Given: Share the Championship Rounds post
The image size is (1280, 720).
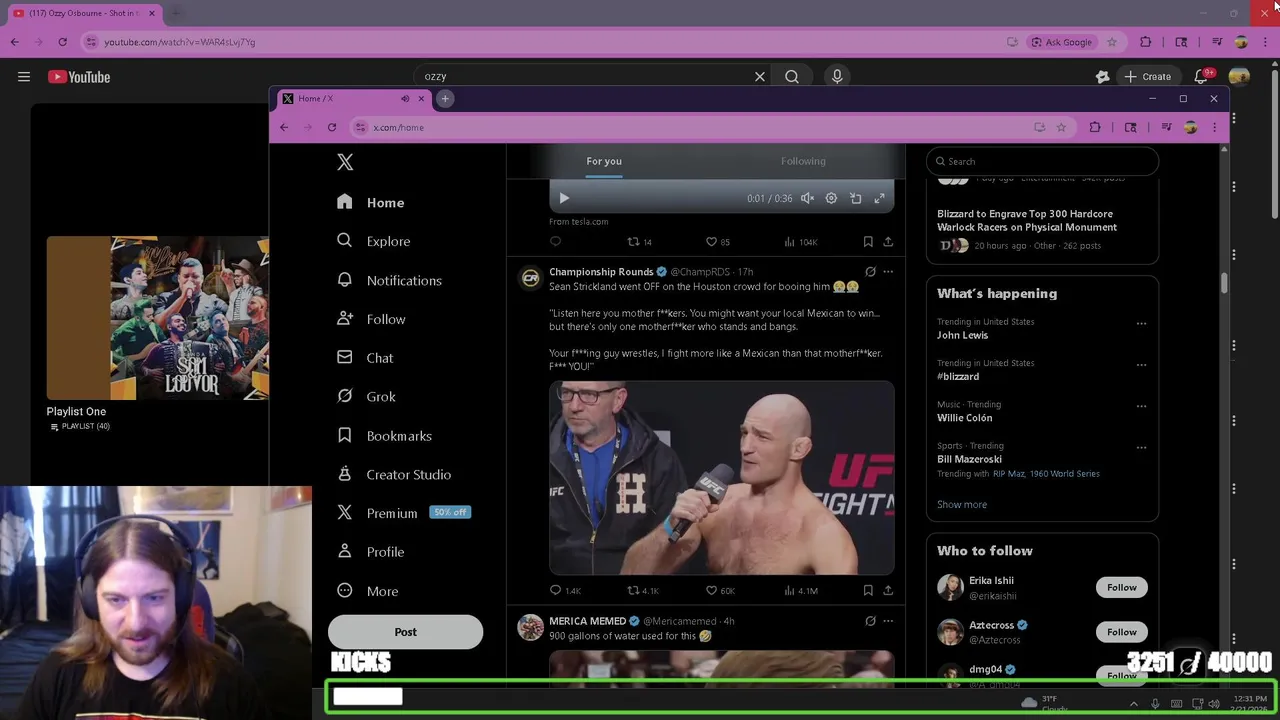Looking at the screenshot, I should tap(888, 590).
